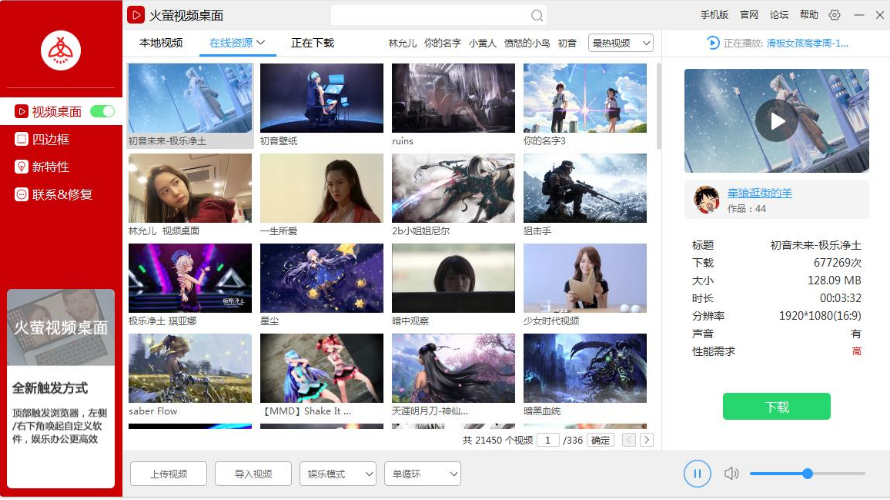Open the 单循环 loop mode dropdown
The image size is (890, 500).
click(422, 474)
